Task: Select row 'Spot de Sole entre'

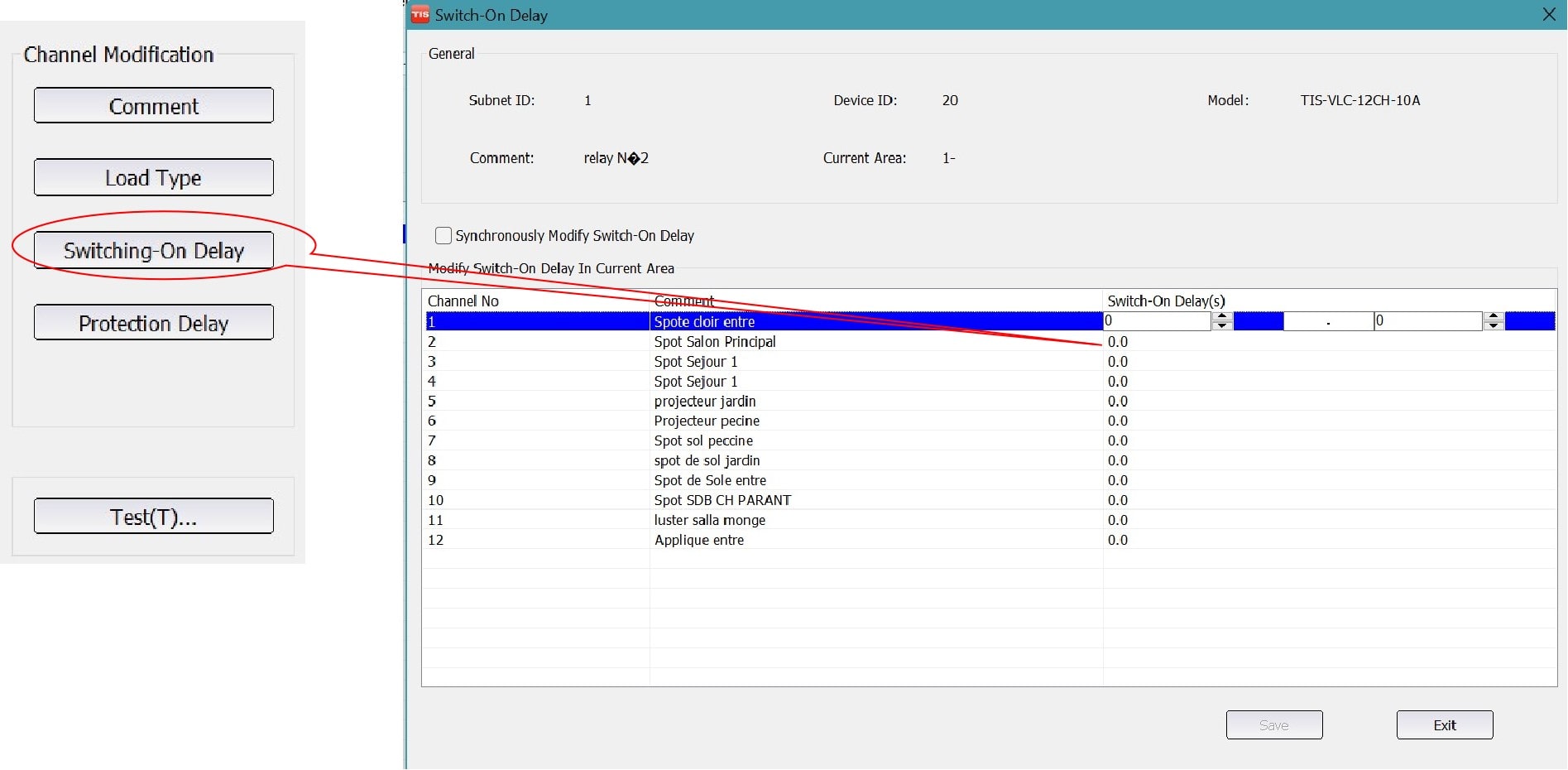Action: pyautogui.click(x=990, y=481)
